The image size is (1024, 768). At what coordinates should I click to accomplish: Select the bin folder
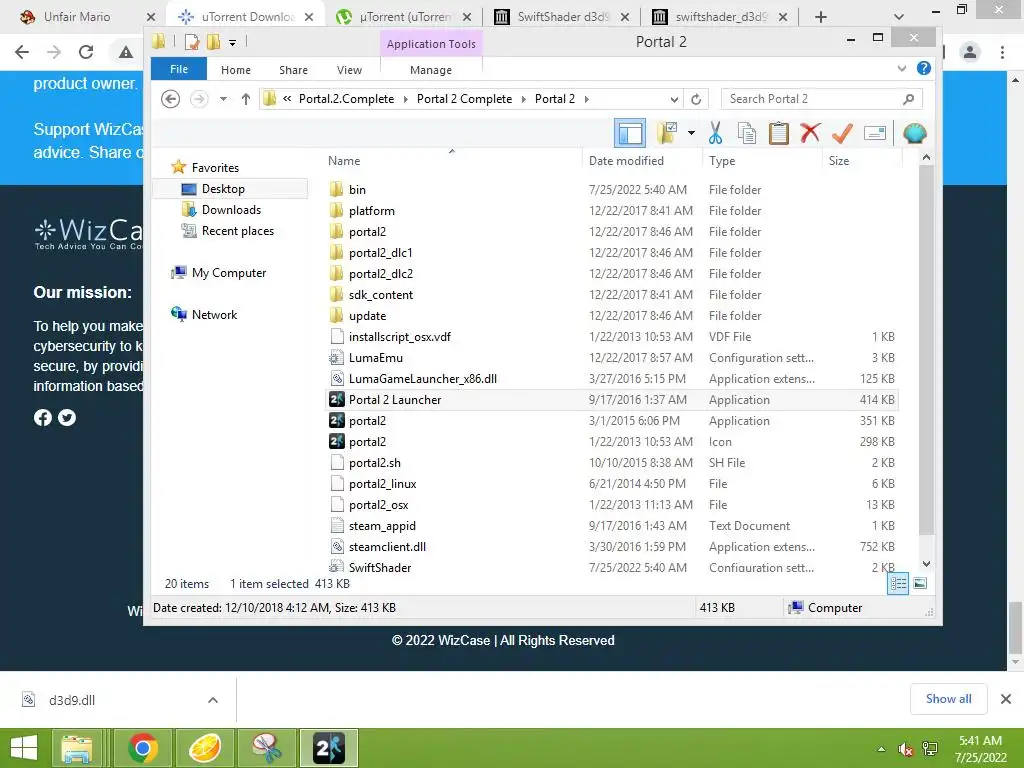click(357, 189)
